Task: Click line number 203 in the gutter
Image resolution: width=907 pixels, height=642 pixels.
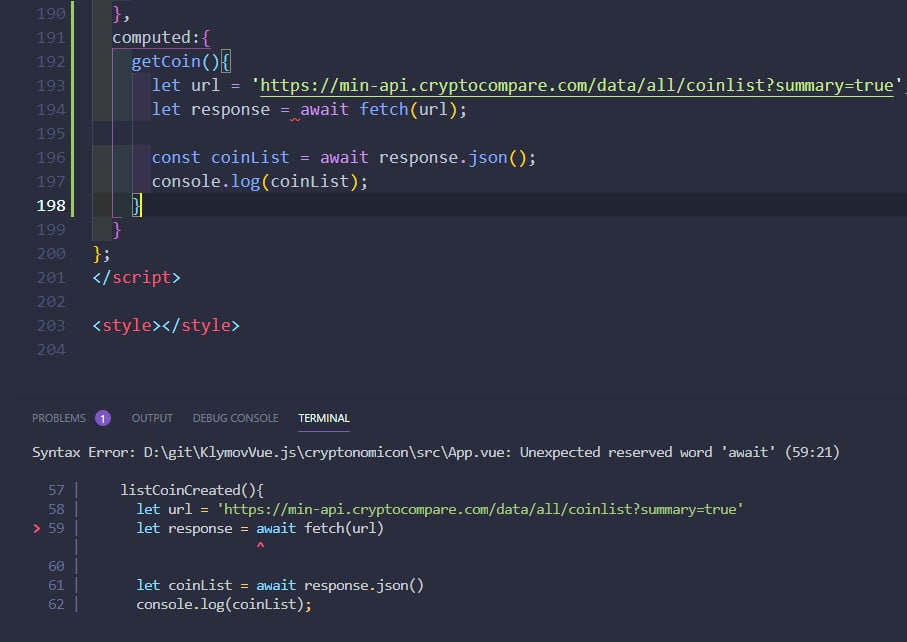Action: coord(51,326)
